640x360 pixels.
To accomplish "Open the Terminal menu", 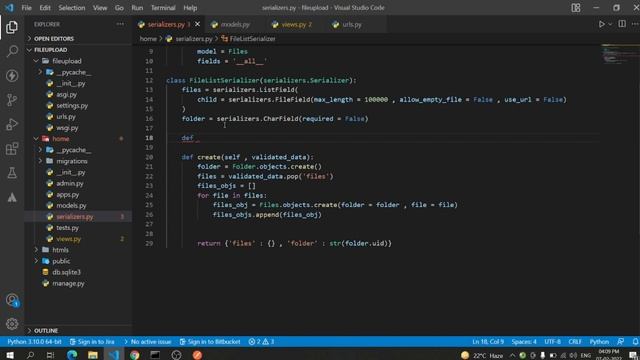I will [163, 8].
